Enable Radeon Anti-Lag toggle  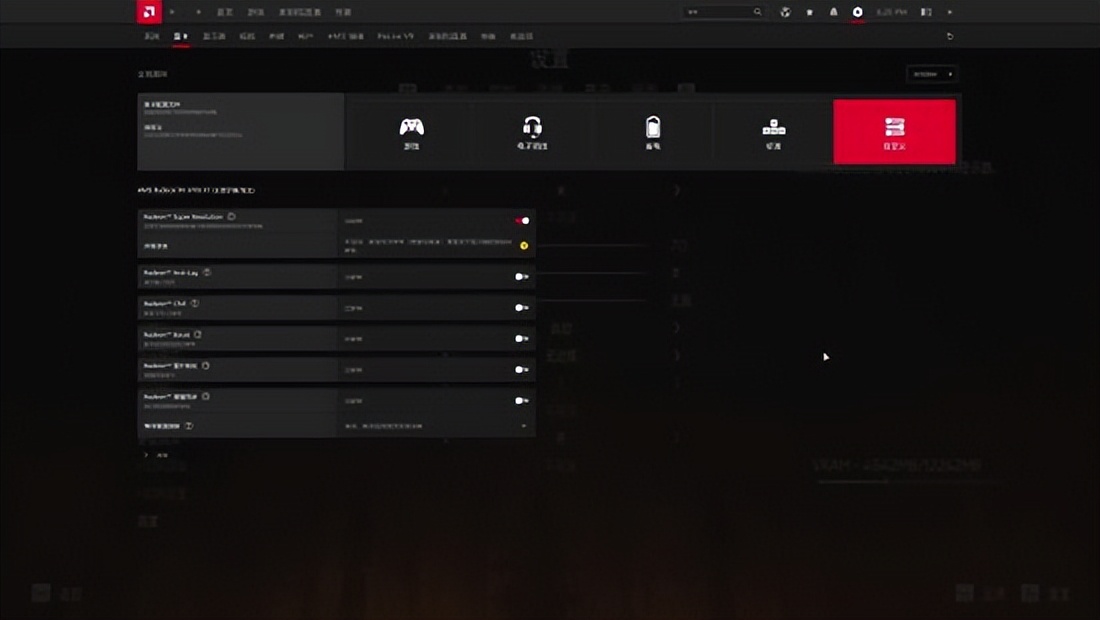(x=522, y=277)
